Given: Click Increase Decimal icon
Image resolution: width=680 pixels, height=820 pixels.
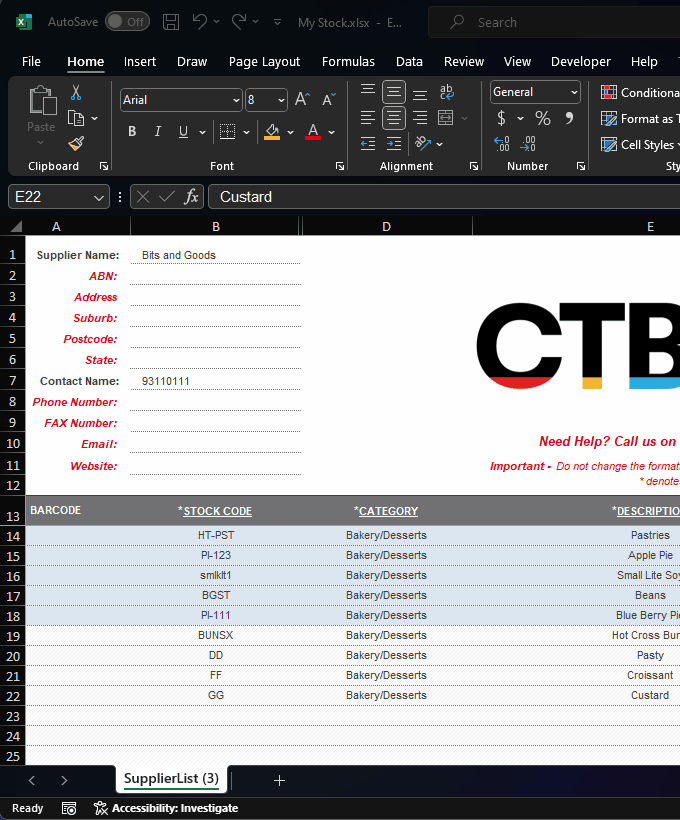Looking at the screenshot, I should tap(502, 143).
